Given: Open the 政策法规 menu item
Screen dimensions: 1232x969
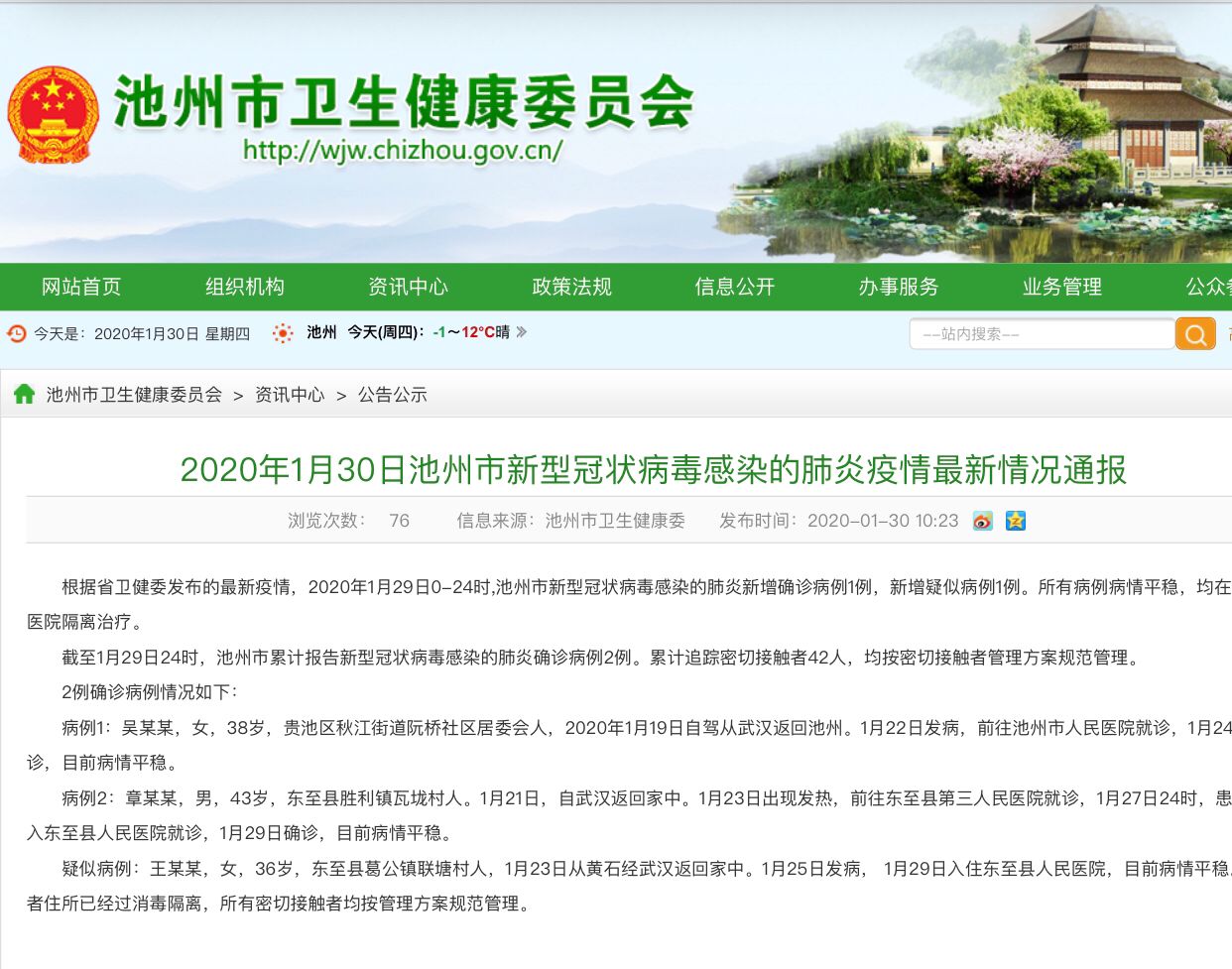Looking at the screenshot, I should click(571, 287).
